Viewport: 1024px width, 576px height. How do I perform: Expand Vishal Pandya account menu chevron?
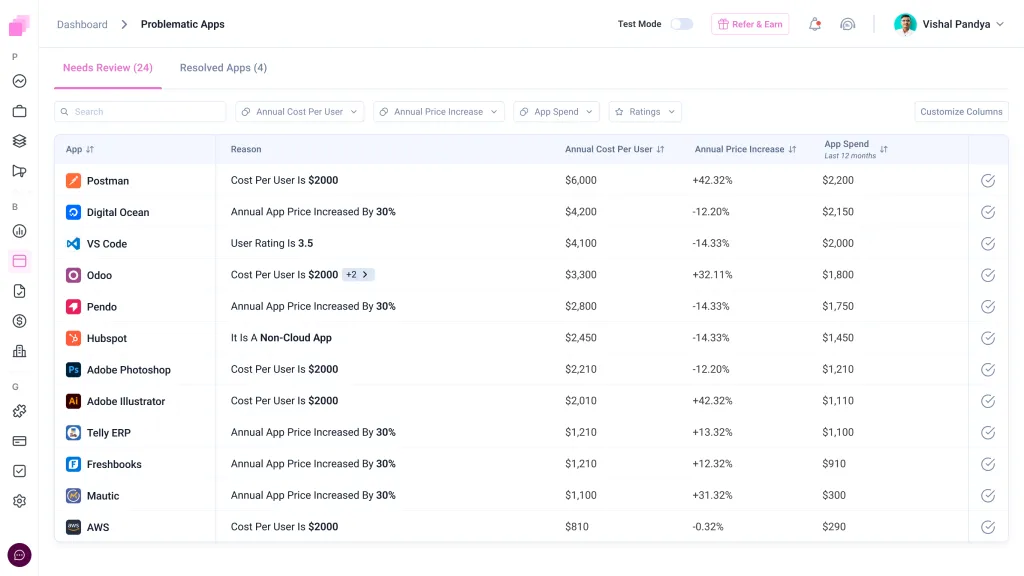(1000, 24)
